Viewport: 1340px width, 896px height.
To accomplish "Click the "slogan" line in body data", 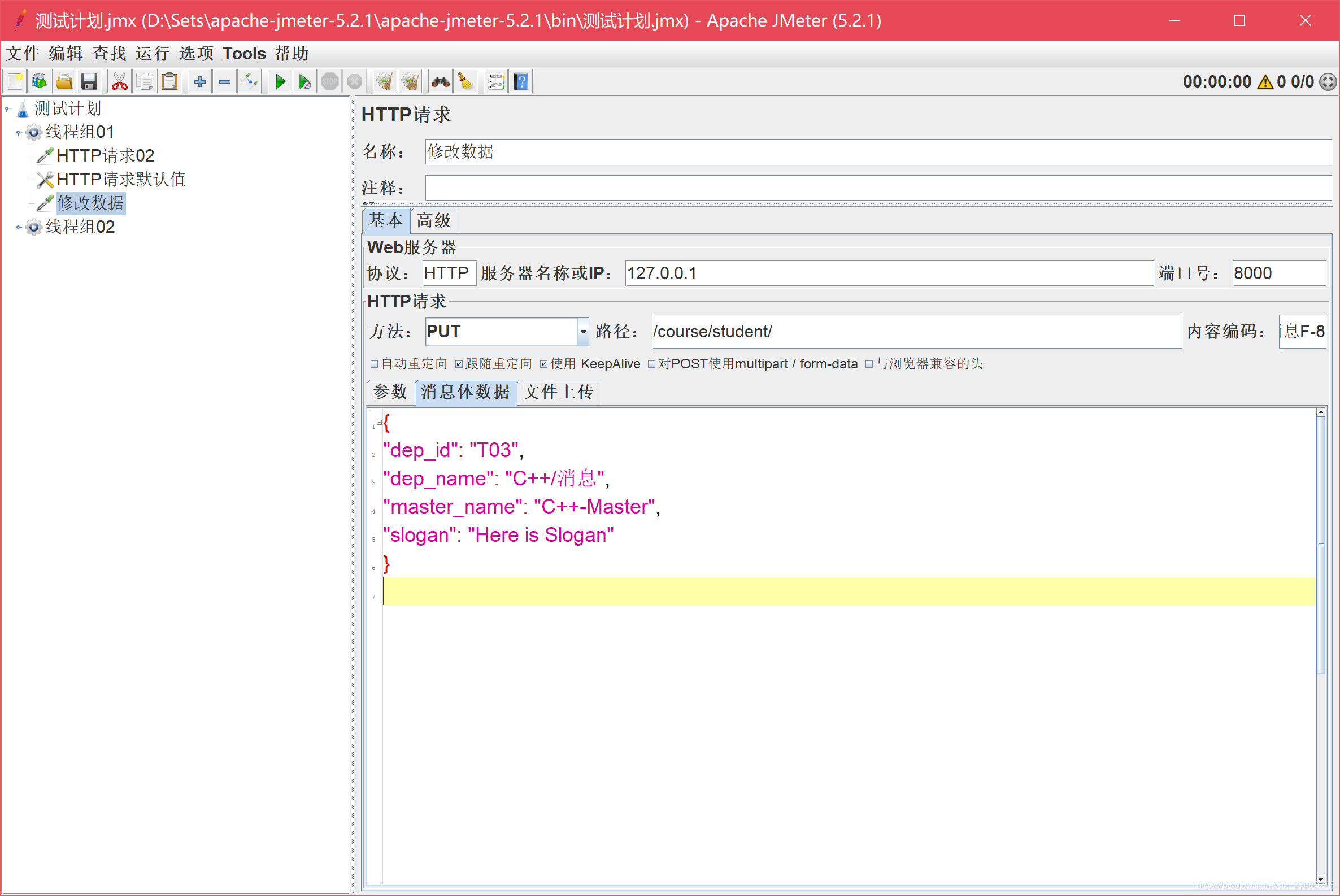I will [498, 535].
